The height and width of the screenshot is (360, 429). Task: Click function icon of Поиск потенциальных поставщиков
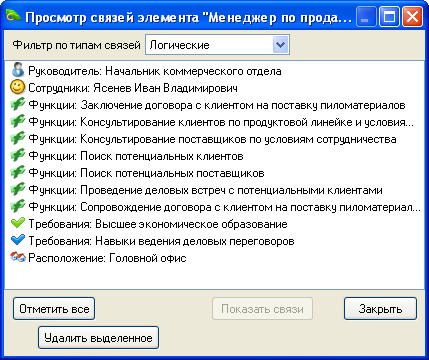(18, 173)
